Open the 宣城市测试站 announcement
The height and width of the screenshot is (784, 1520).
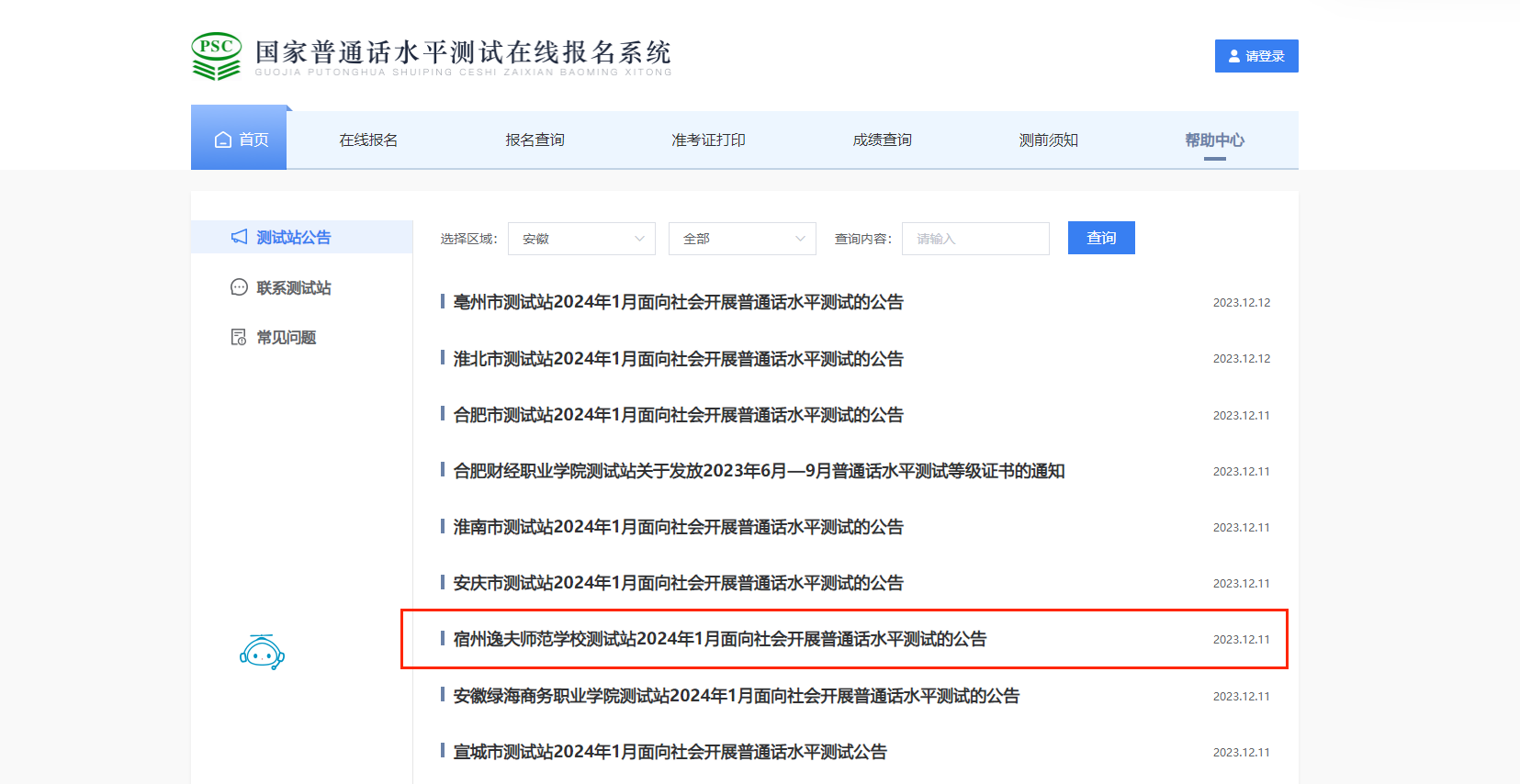[670, 752]
